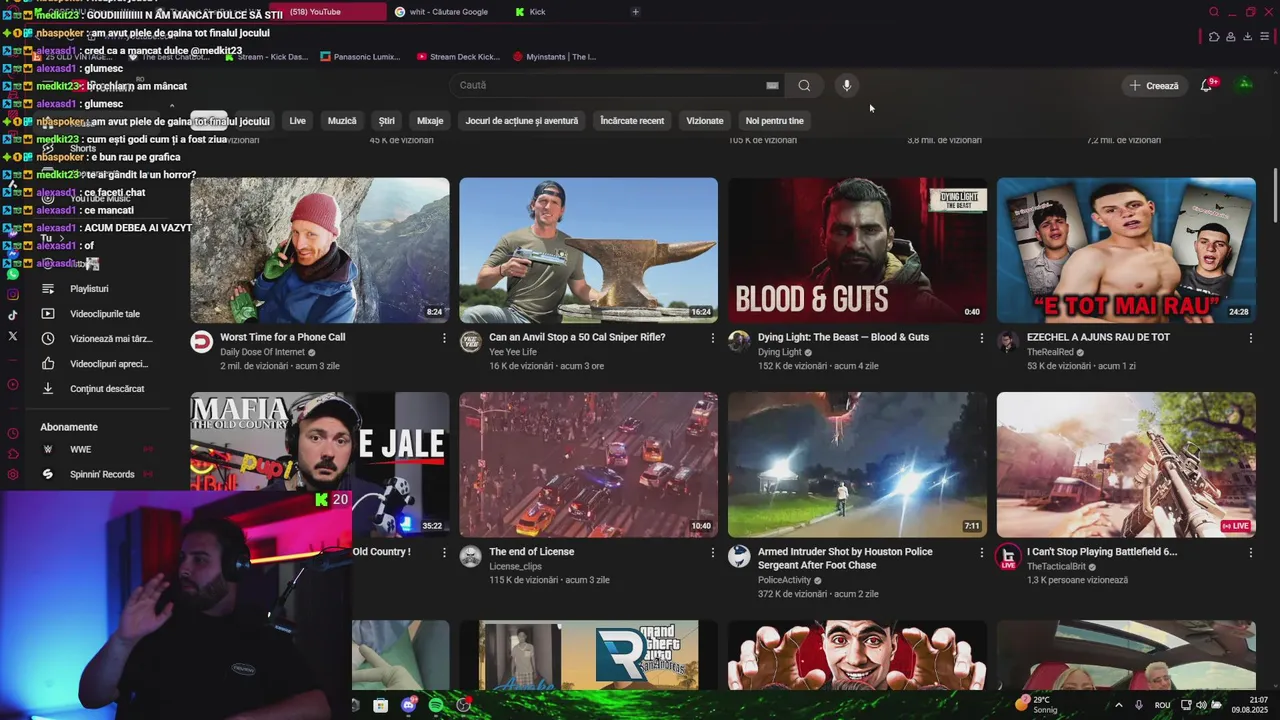
Task: Open License_clips channel avatar
Action: point(470,557)
